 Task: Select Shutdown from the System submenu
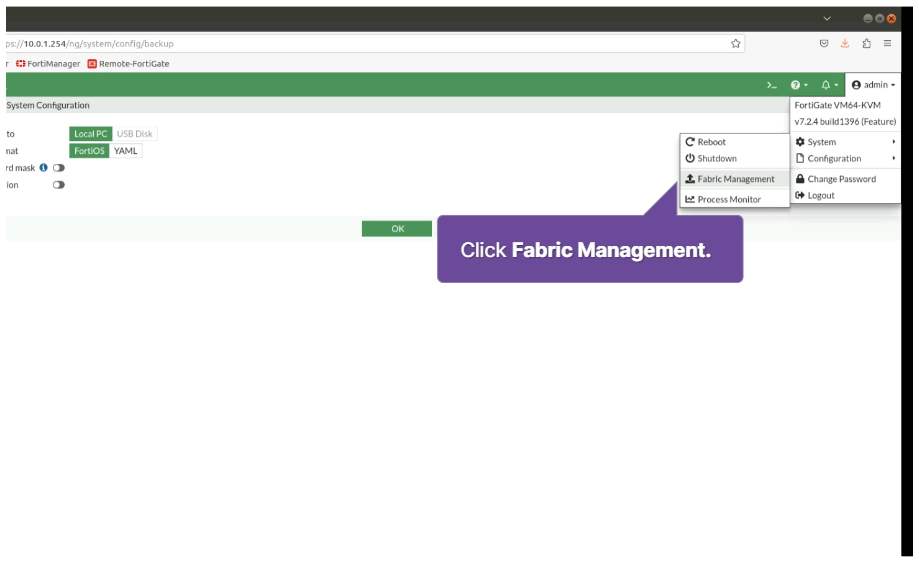click(x=734, y=158)
